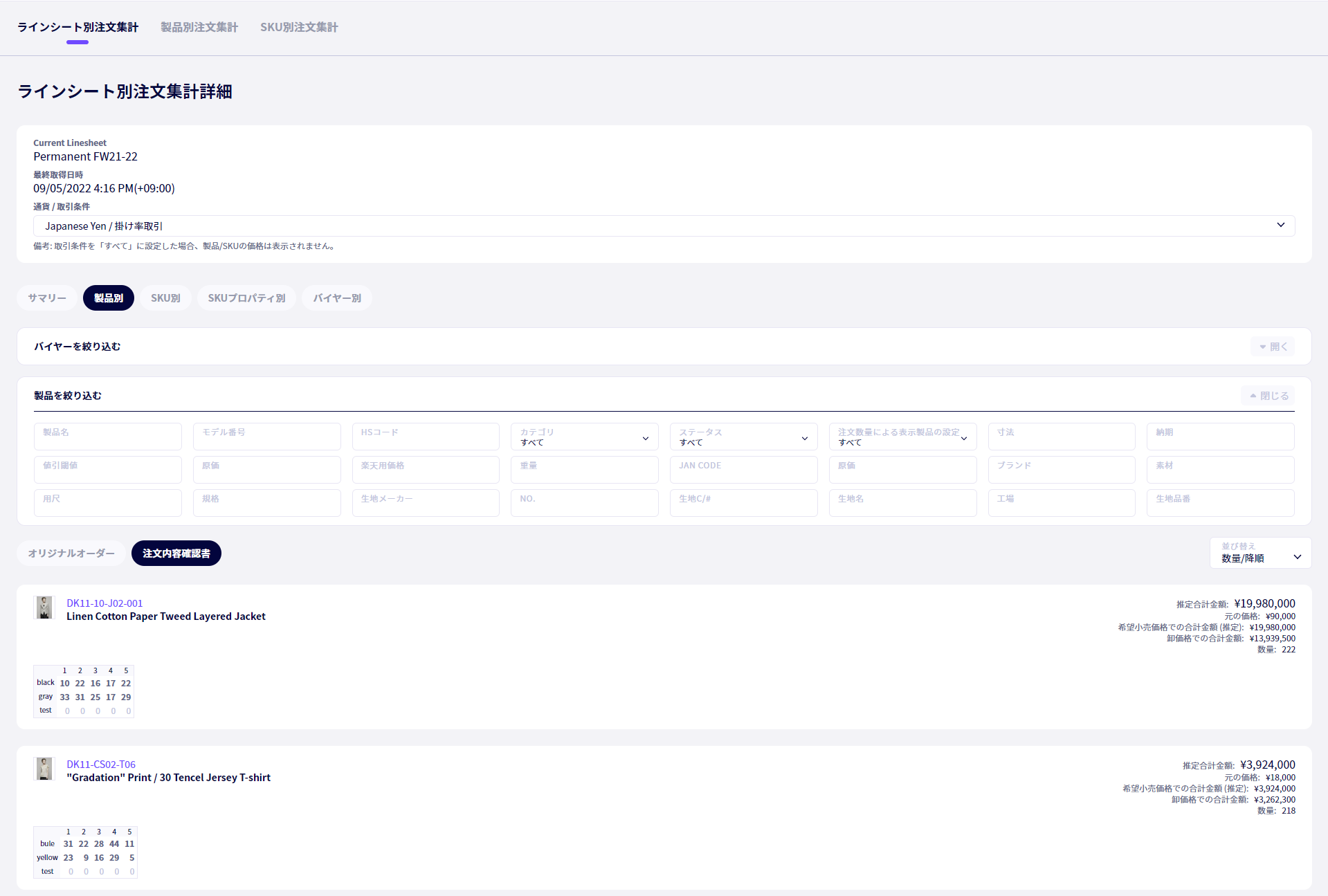
Task: Click the 楽天用価格 filter field
Action: [426, 470]
